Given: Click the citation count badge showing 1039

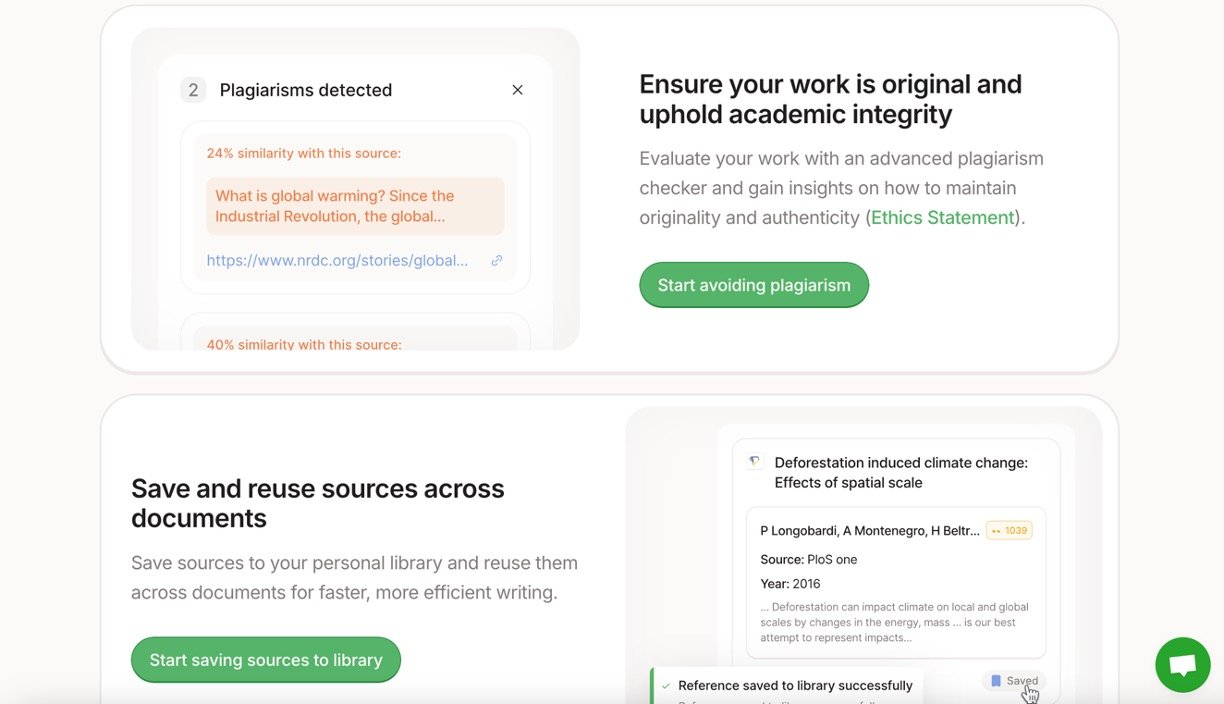Looking at the screenshot, I should pyautogui.click(x=1009, y=530).
